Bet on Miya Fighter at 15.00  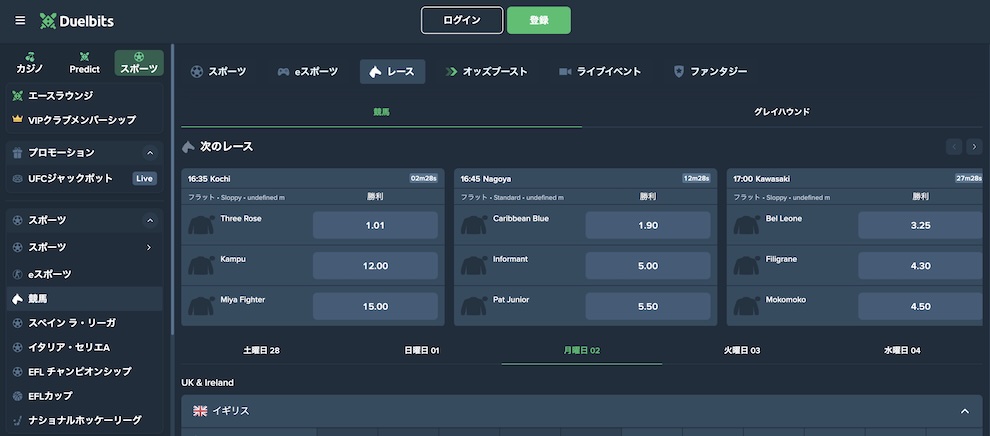coord(375,306)
